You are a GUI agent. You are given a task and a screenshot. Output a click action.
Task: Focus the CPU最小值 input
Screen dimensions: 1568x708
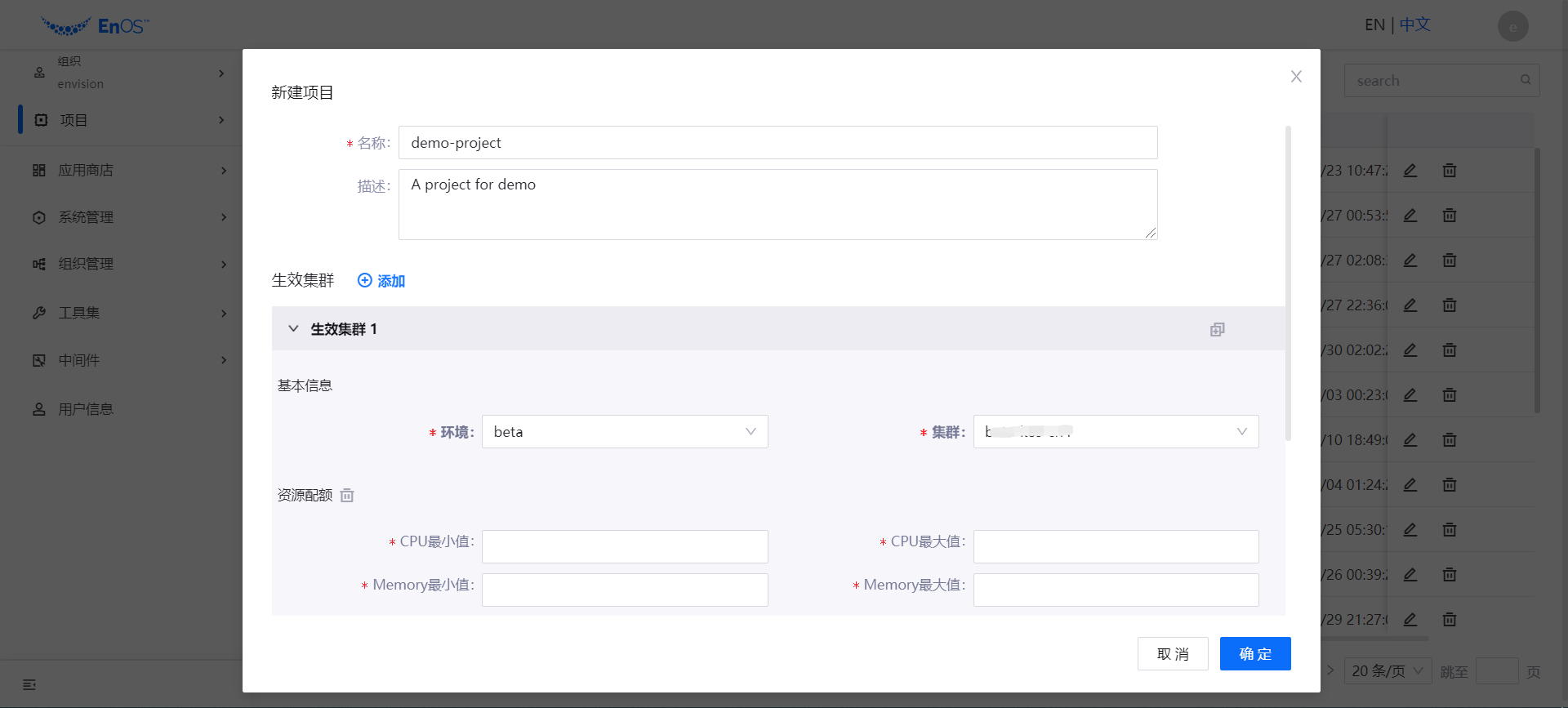point(625,546)
